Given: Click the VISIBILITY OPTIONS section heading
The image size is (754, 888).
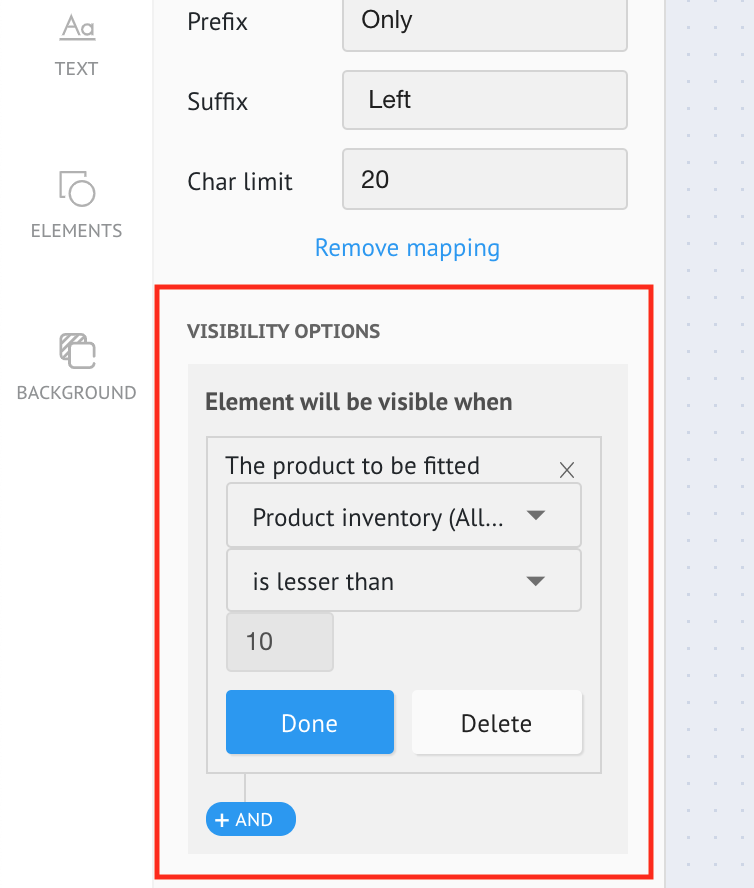Looking at the screenshot, I should click(283, 331).
